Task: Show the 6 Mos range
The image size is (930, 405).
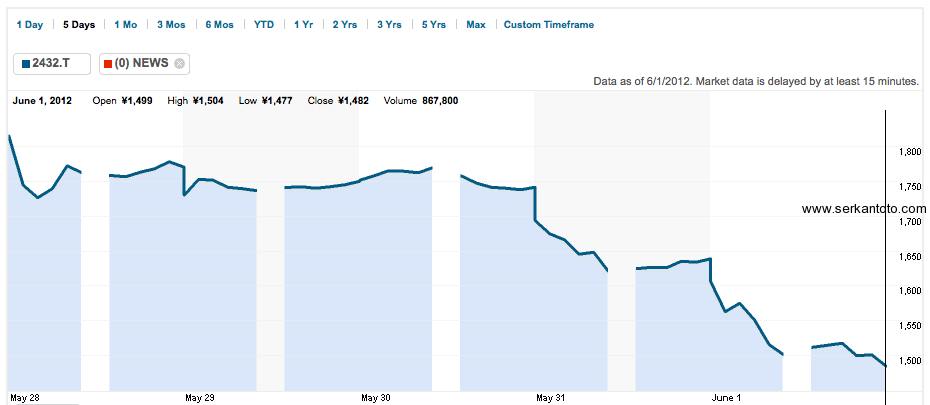Action: (x=220, y=25)
